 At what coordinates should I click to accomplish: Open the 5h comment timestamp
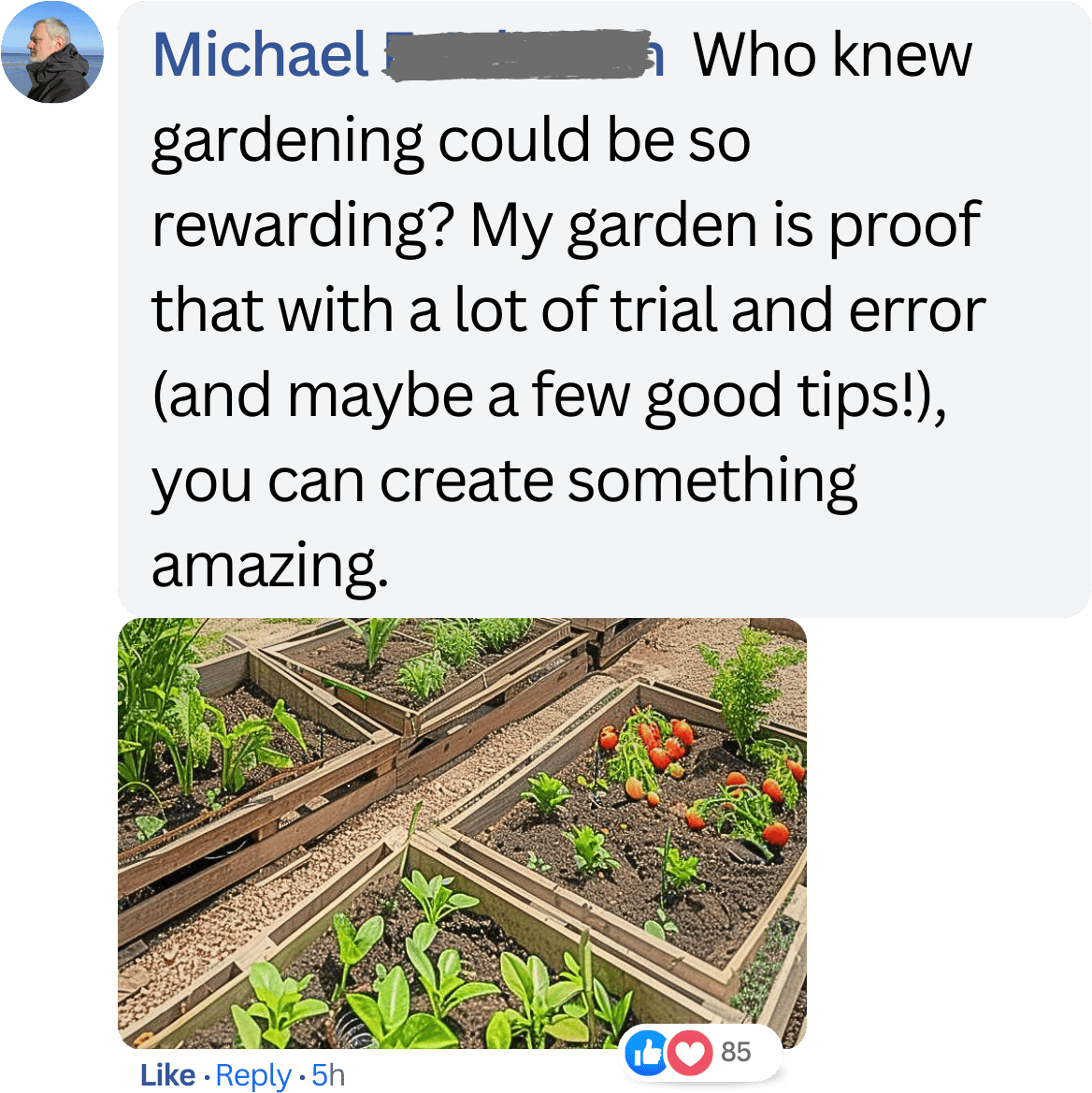(x=328, y=1075)
